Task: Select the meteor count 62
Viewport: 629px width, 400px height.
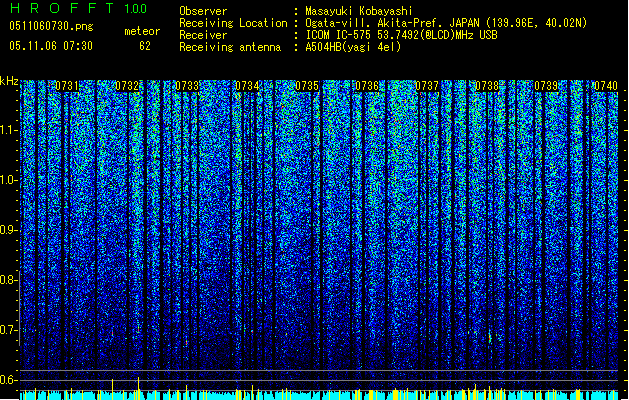Action: [145, 46]
